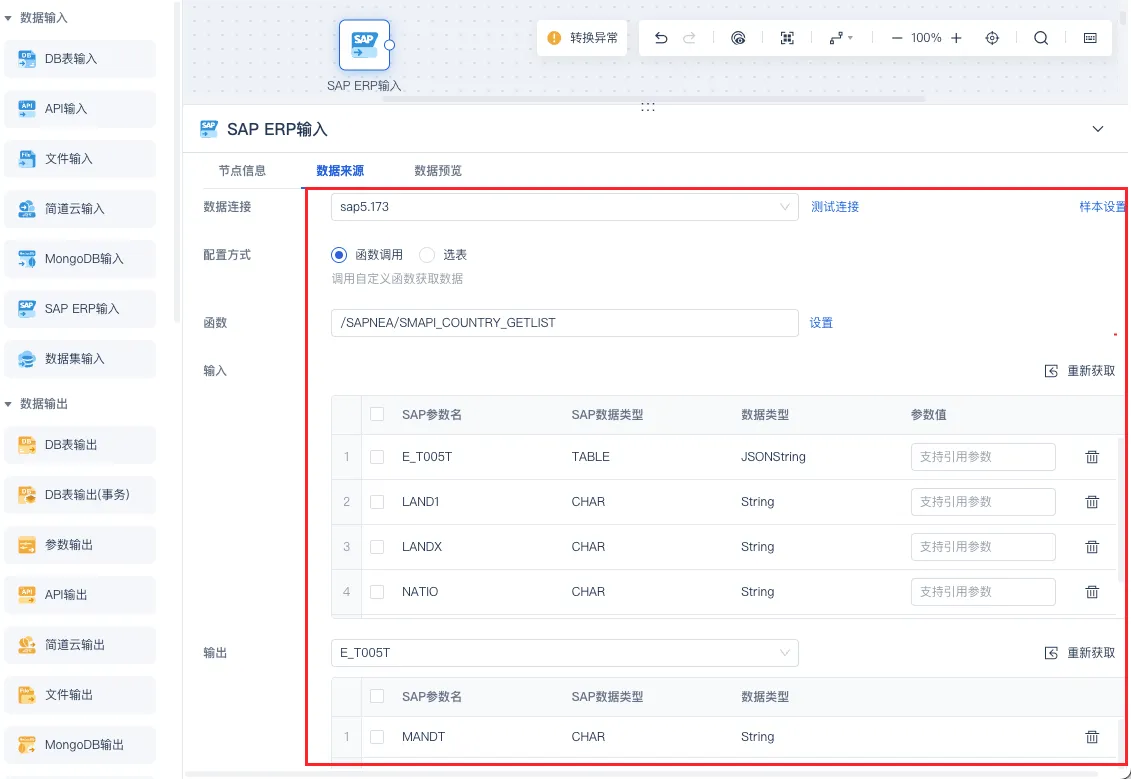This screenshot has width=1131, height=779.
Task: Click the 支持引用参数 field in the NATIO row
Action: point(983,591)
